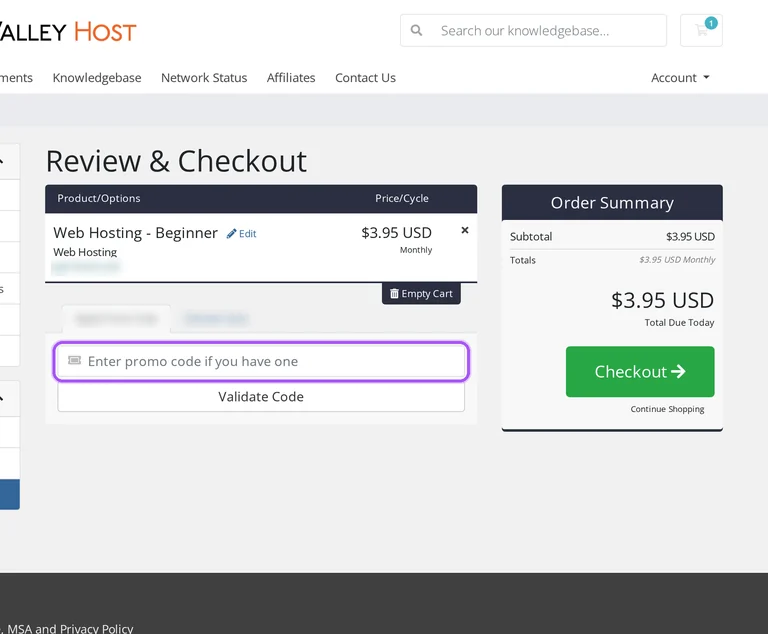Click the Privacy Policy footer link
The width and height of the screenshot is (768, 634).
96,628
